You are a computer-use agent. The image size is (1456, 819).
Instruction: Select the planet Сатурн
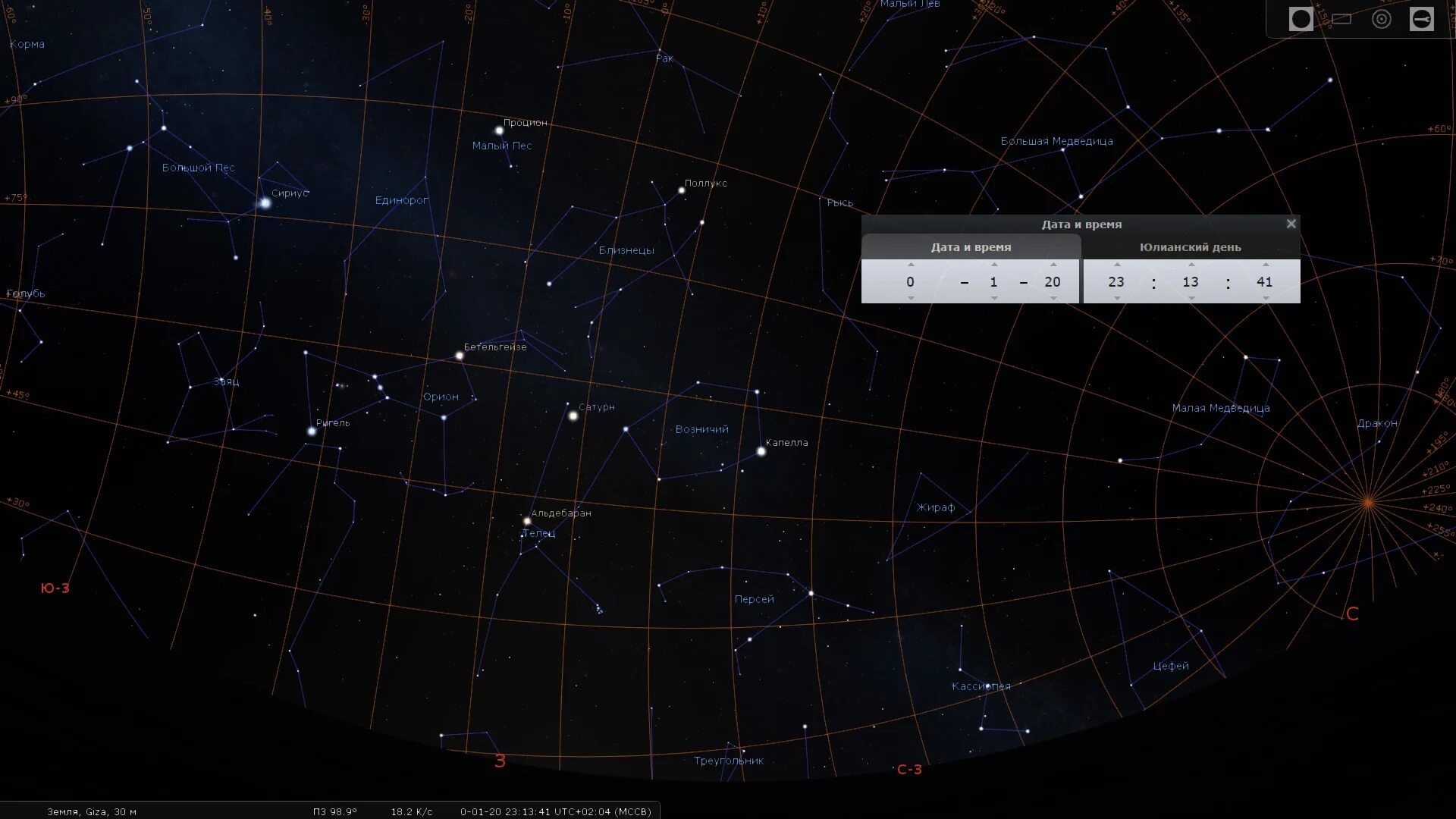[x=573, y=416]
